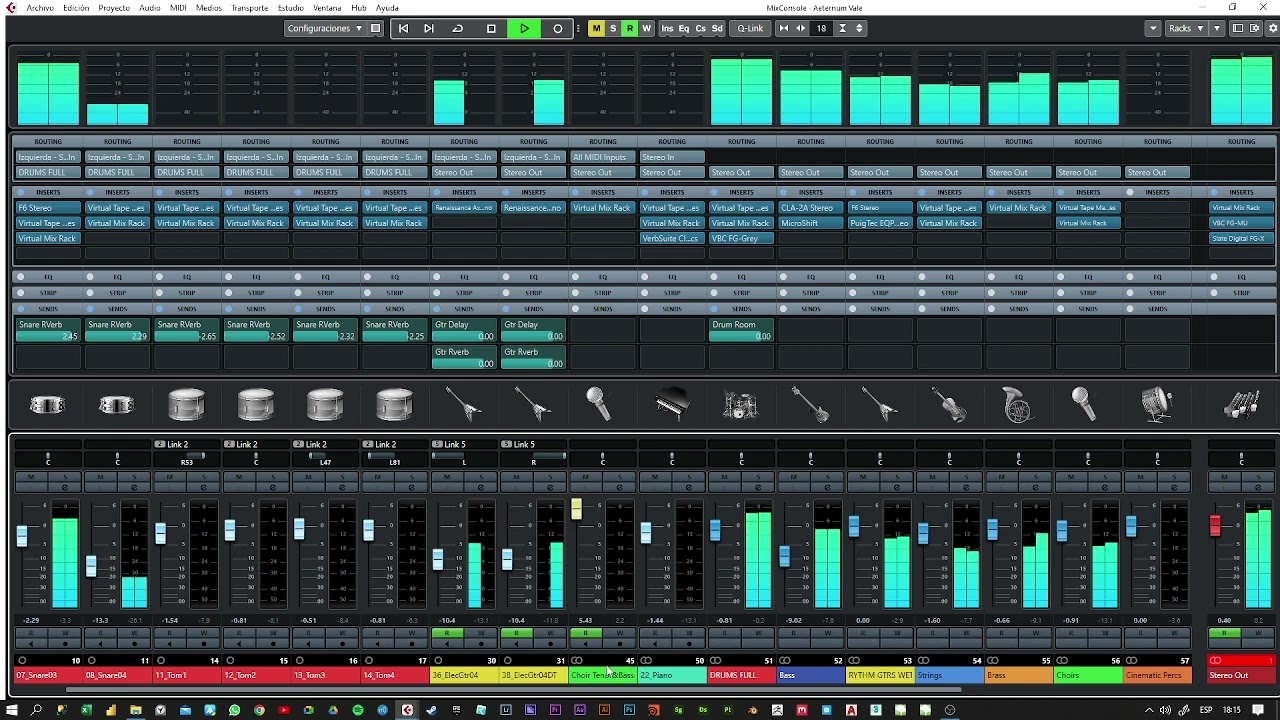Viewport: 1280px width, 720px height.
Task: Click the microphone icon of Choir Tenor&Bass channel
Action: [598, 405]
